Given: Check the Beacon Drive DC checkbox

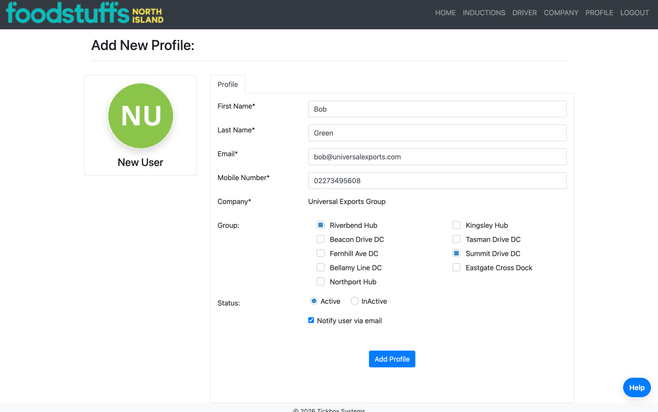Looking at the screenshot, I should (x=321, y=239).
